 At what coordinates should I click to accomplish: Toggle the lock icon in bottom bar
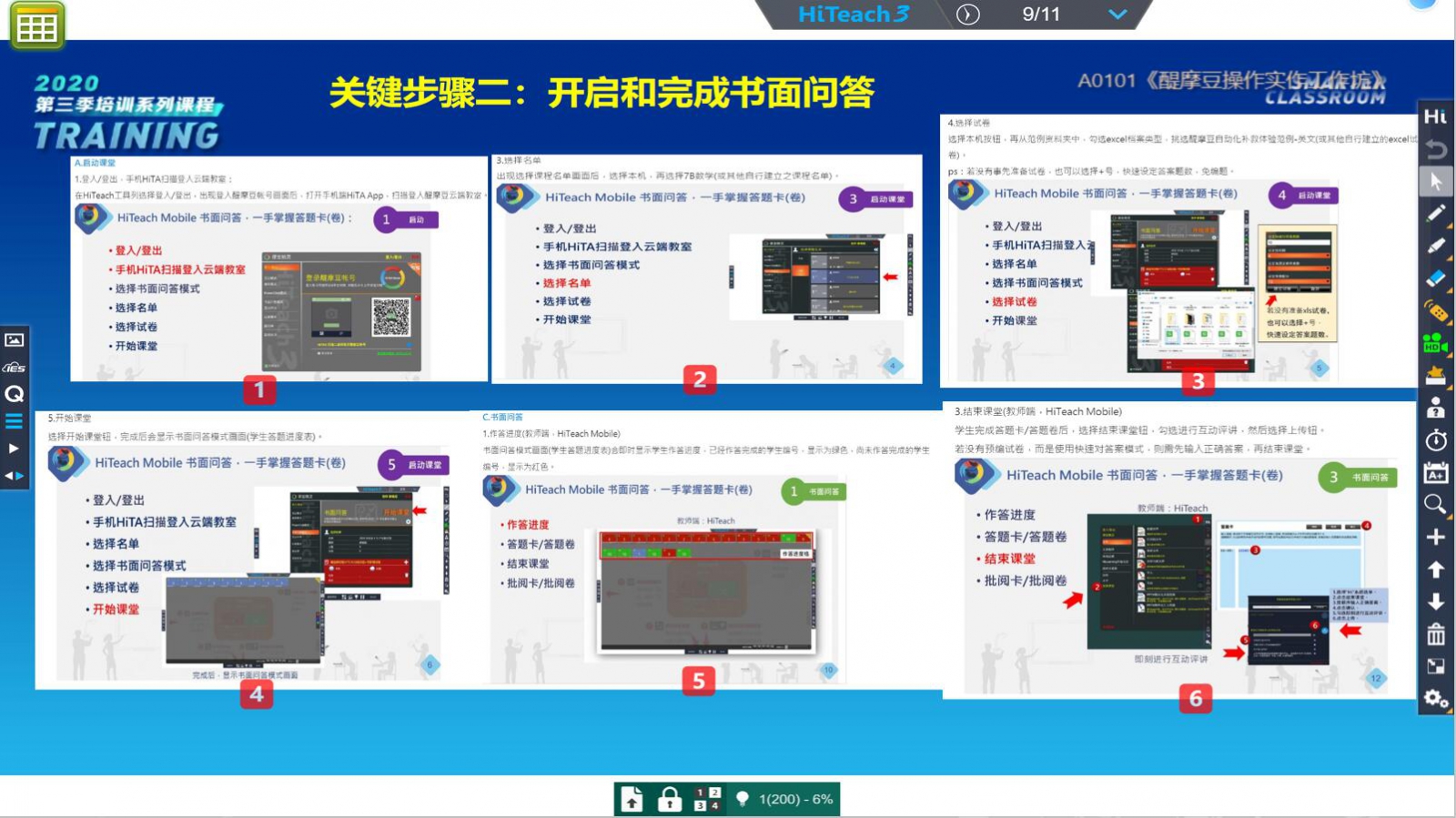(x=670, y=800)
